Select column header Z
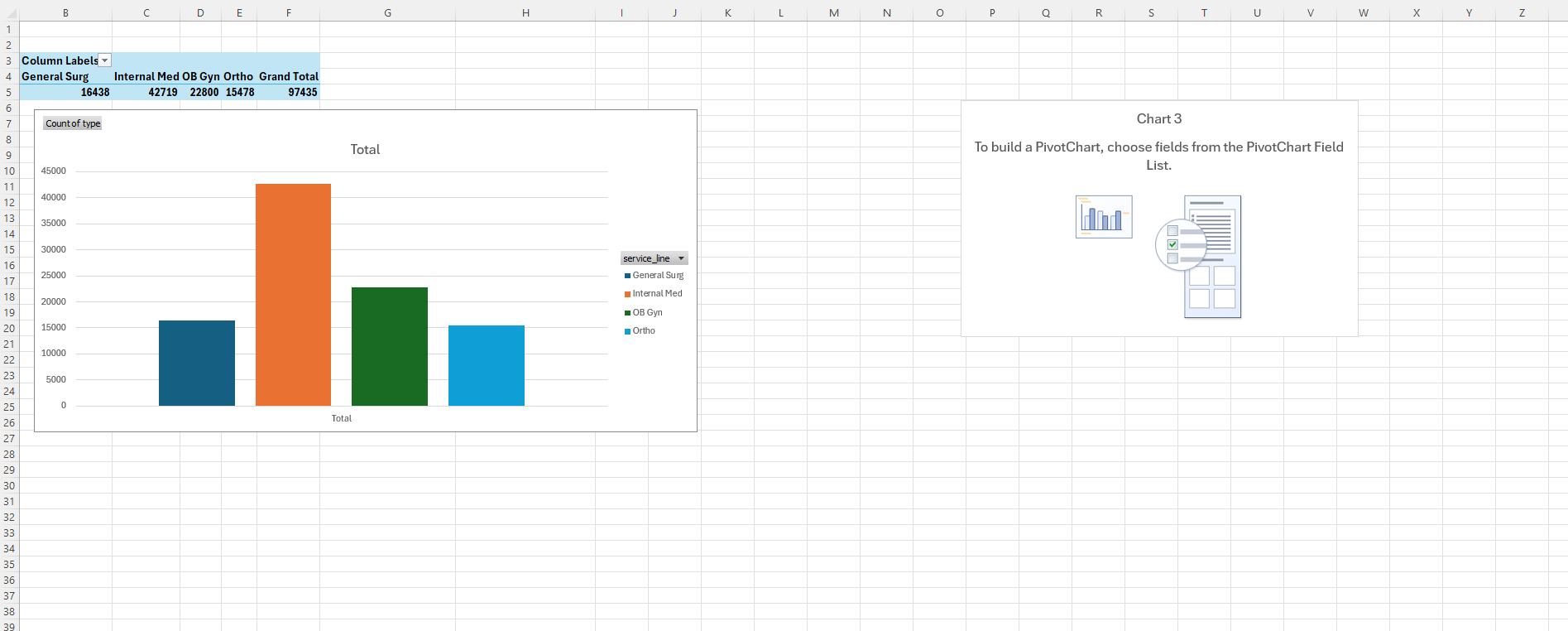1568x631 pixels. pyautogui.click(x=1522, y=12)
